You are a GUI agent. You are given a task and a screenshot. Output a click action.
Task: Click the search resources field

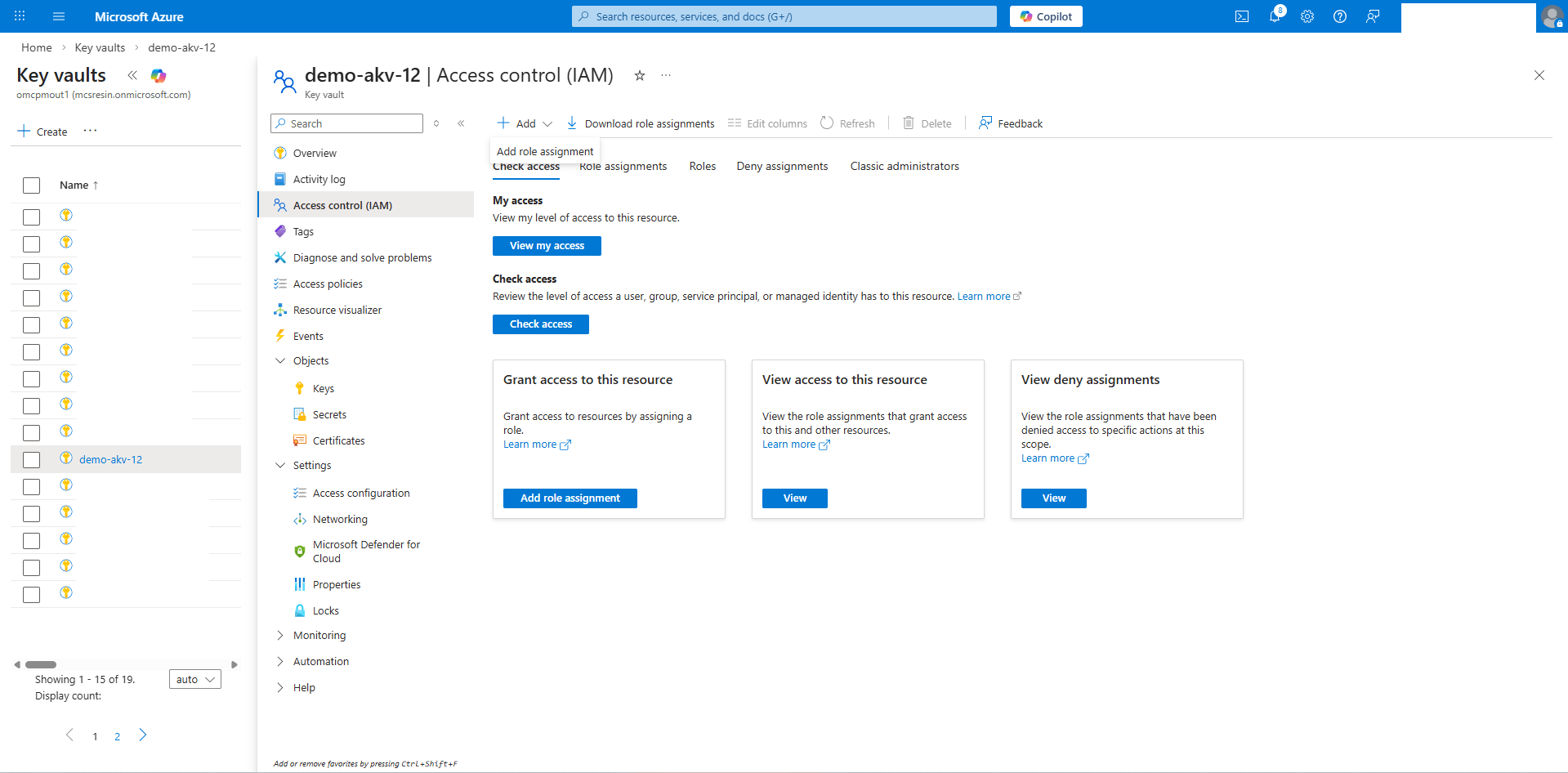coord(783,16)
